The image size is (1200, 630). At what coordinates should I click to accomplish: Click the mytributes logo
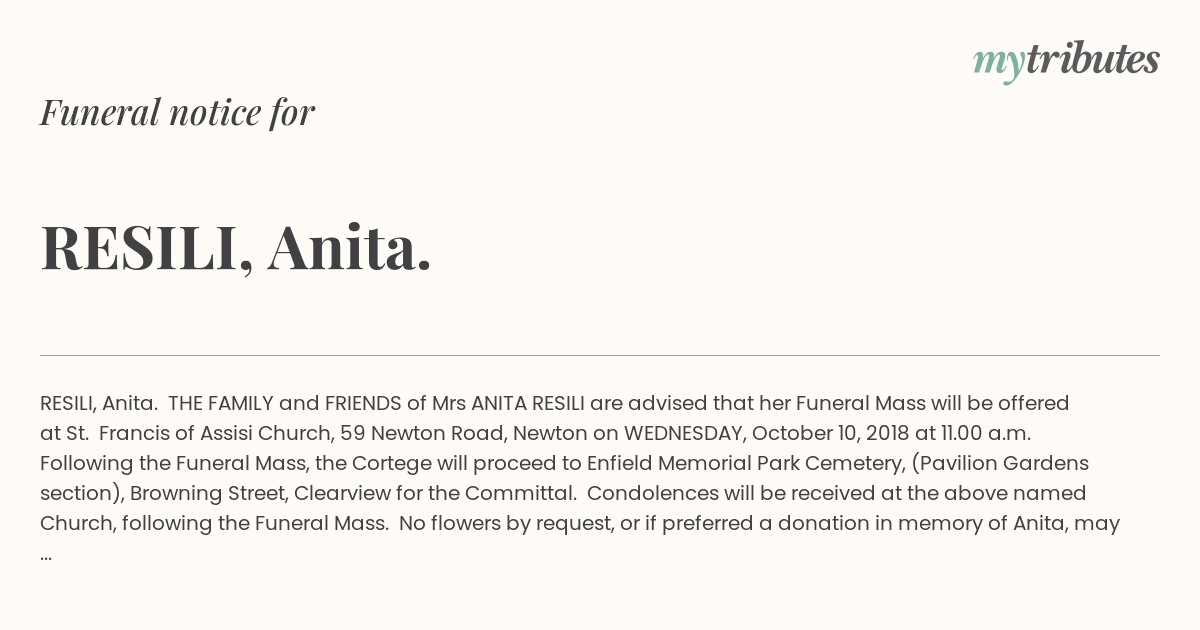click(1066, 60)
